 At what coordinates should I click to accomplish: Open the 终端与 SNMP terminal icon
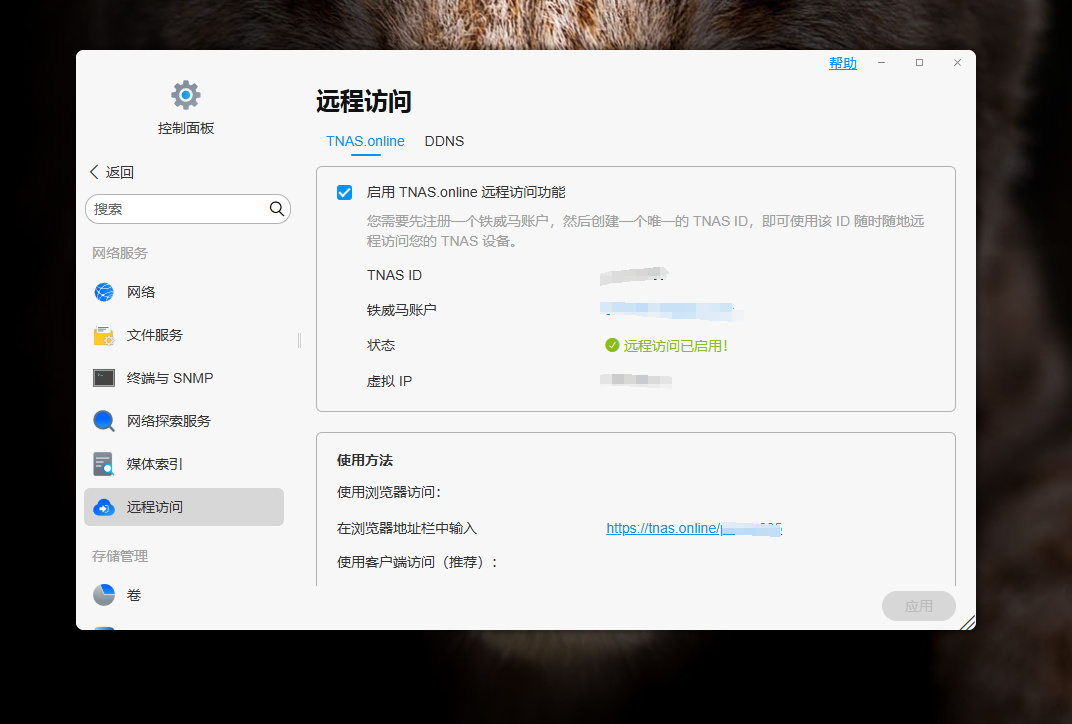[x=104, y=378]
